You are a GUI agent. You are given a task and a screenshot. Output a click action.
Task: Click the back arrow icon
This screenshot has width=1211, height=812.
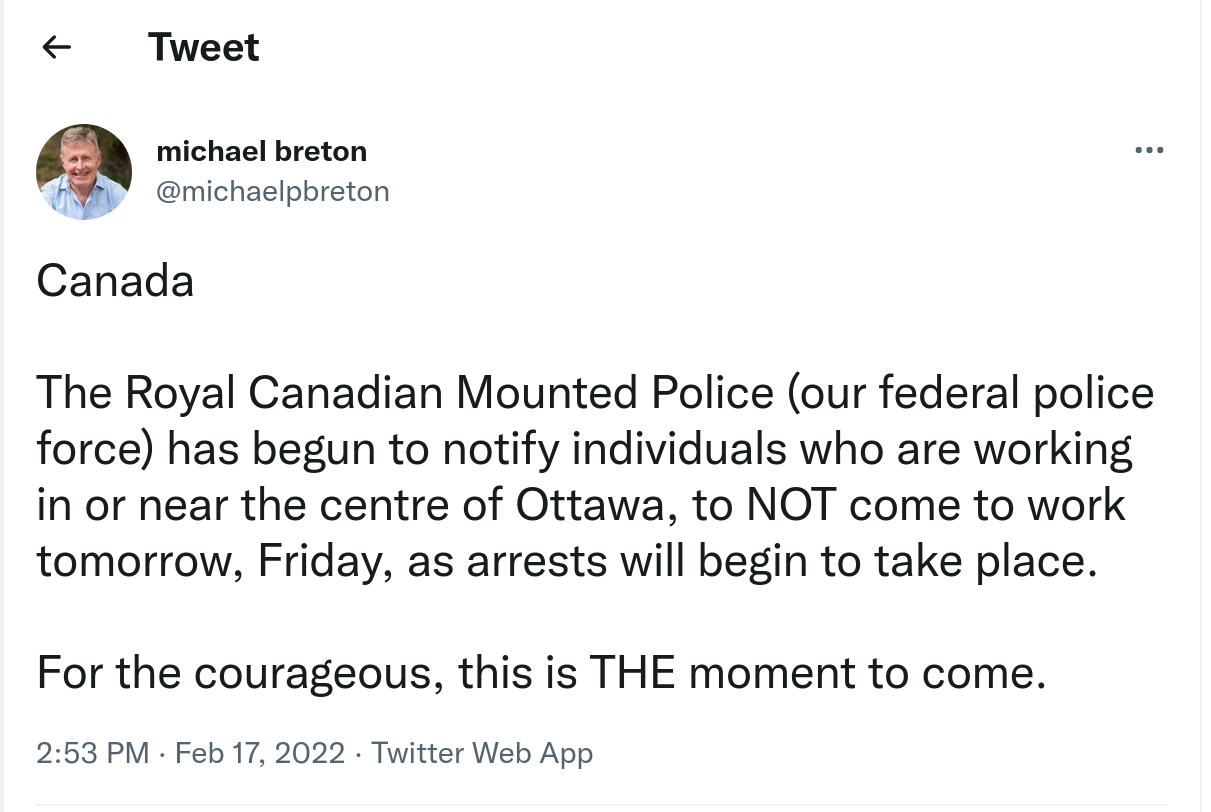(57, 47)
